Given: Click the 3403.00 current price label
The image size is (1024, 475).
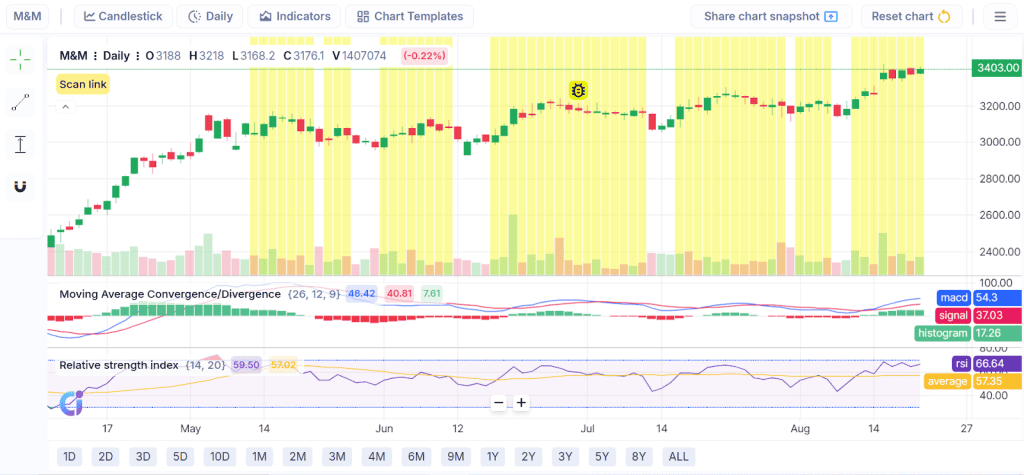Looking at the screenshot, I should tap(997, 68).
